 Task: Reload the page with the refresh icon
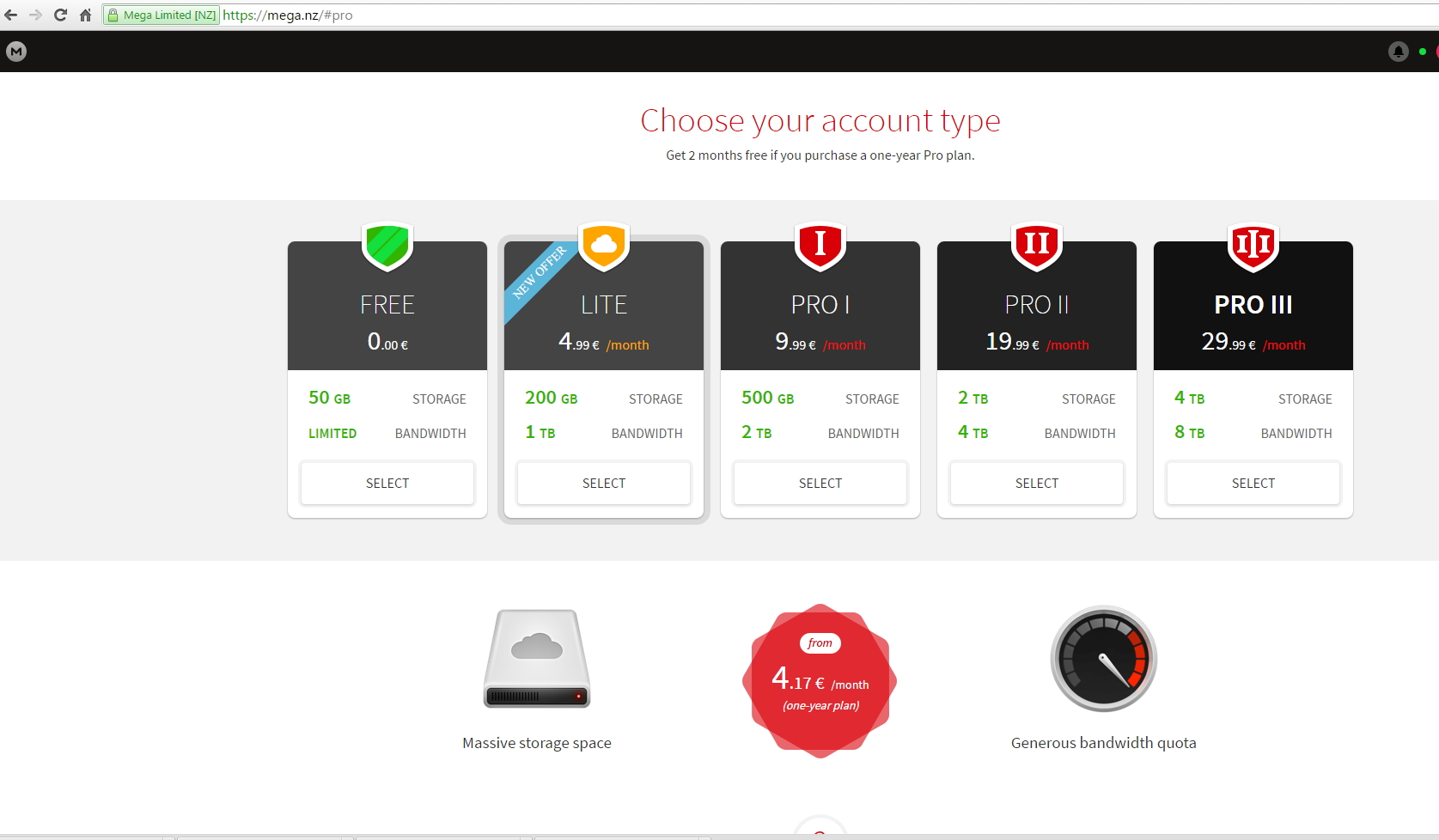pos(60,15)
